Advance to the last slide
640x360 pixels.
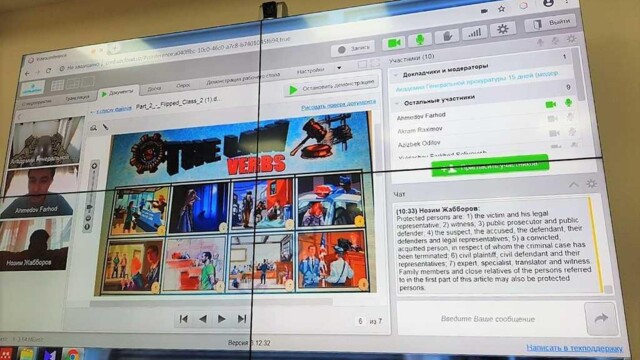point(242,318)
